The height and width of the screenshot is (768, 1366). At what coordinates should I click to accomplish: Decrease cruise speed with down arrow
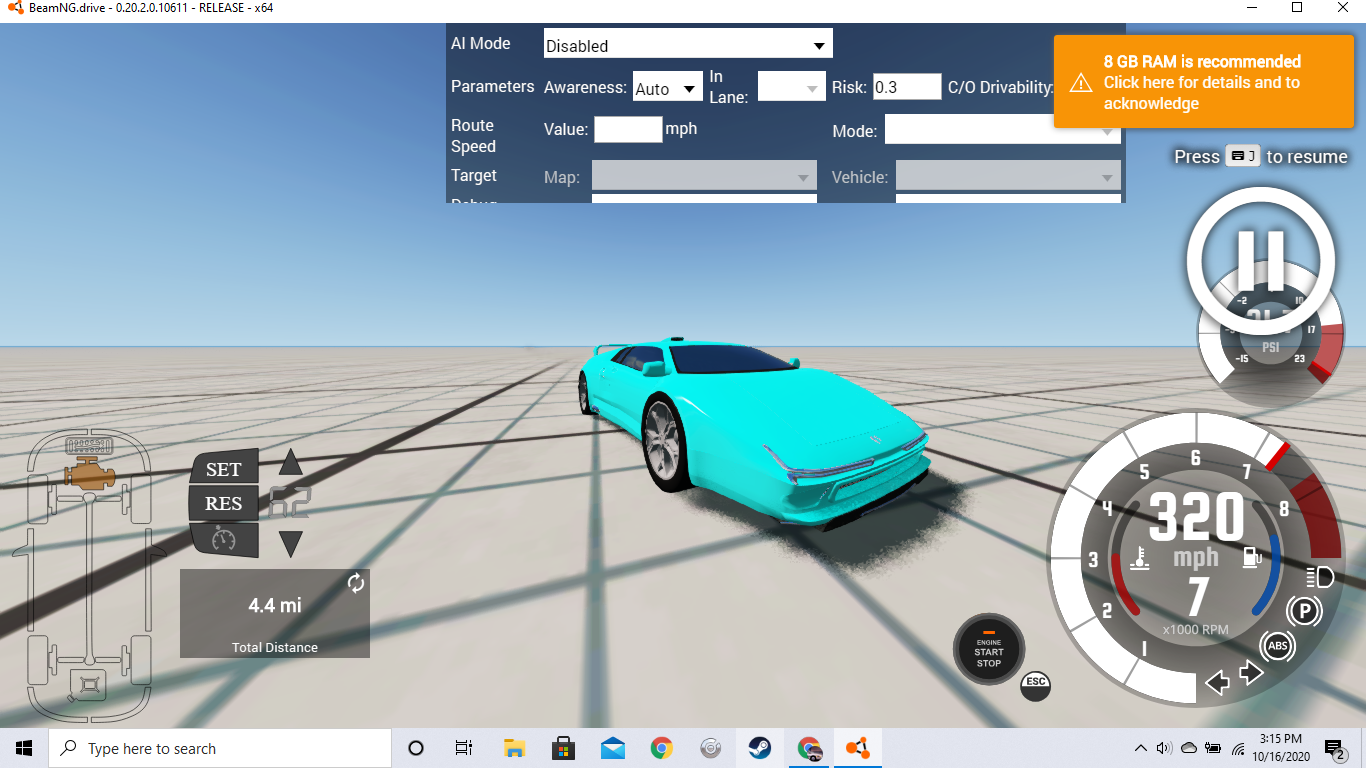(x=290, y=544)
